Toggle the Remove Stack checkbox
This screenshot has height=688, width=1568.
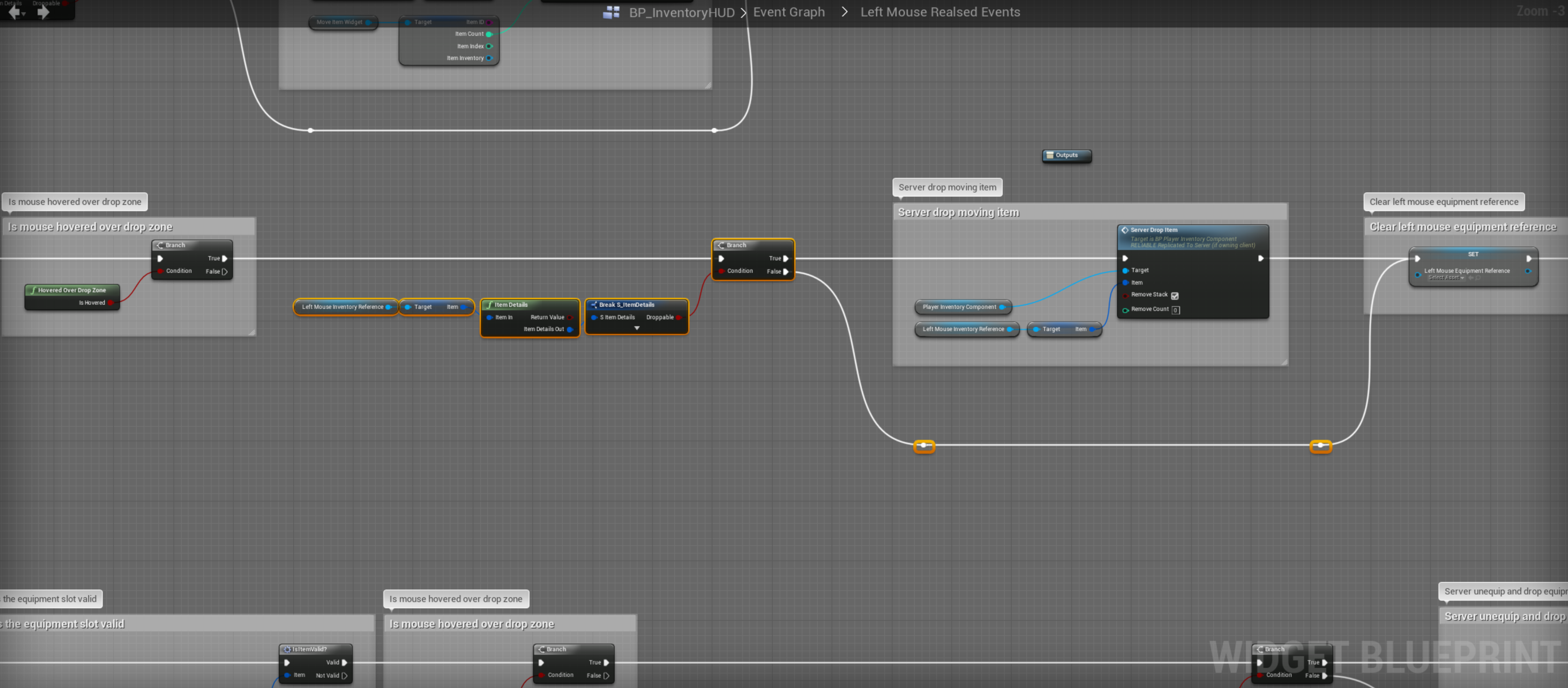click(x=1175, y=296)
